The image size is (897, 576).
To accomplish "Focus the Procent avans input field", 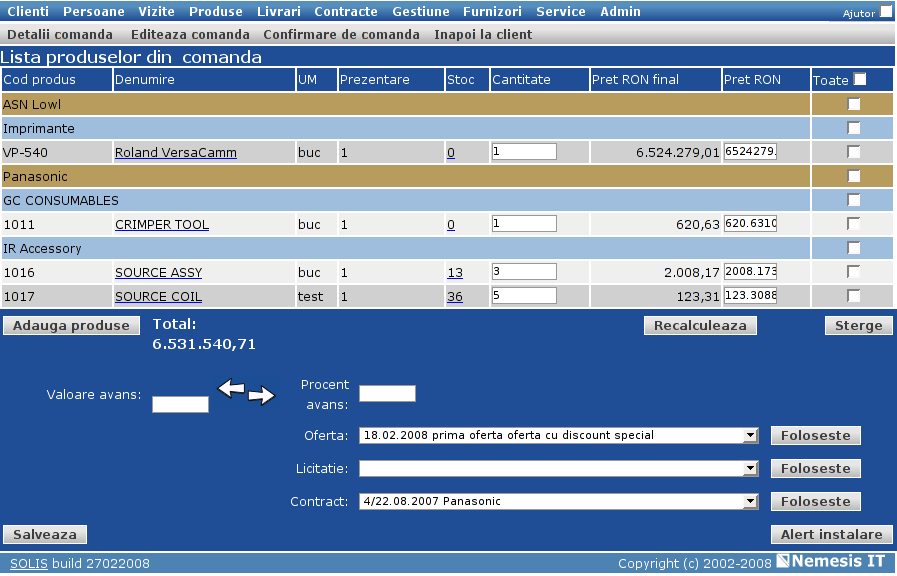I will [x=387, y=394].
